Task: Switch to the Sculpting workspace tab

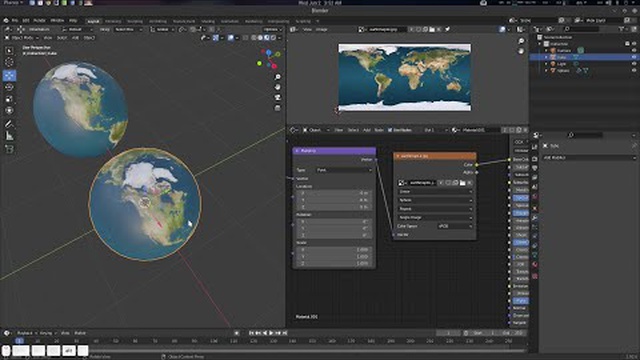Action: (x=135, y=21)
